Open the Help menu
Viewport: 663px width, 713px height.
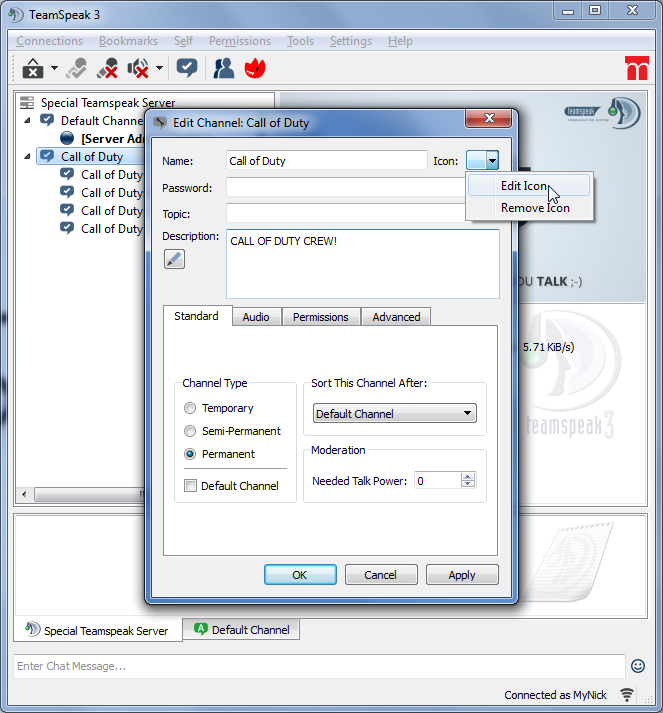[x=400, y=41]
